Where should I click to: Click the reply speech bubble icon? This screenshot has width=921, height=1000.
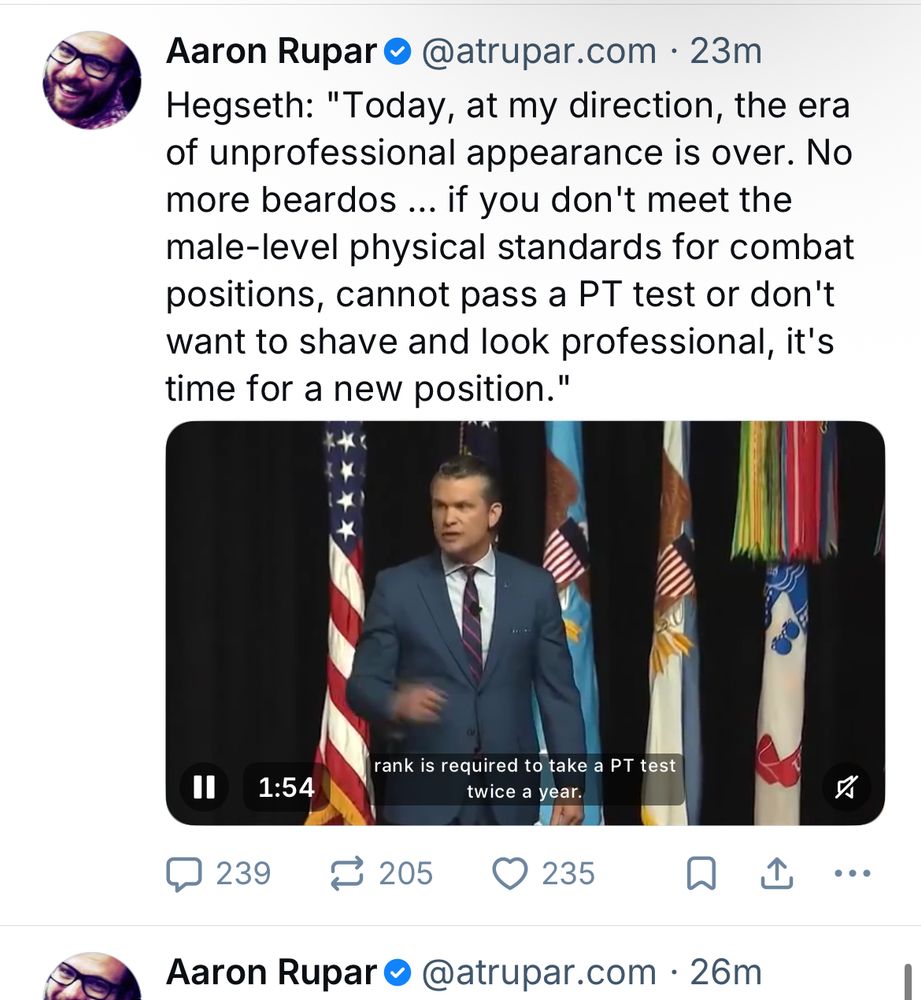tap(183, 874)
